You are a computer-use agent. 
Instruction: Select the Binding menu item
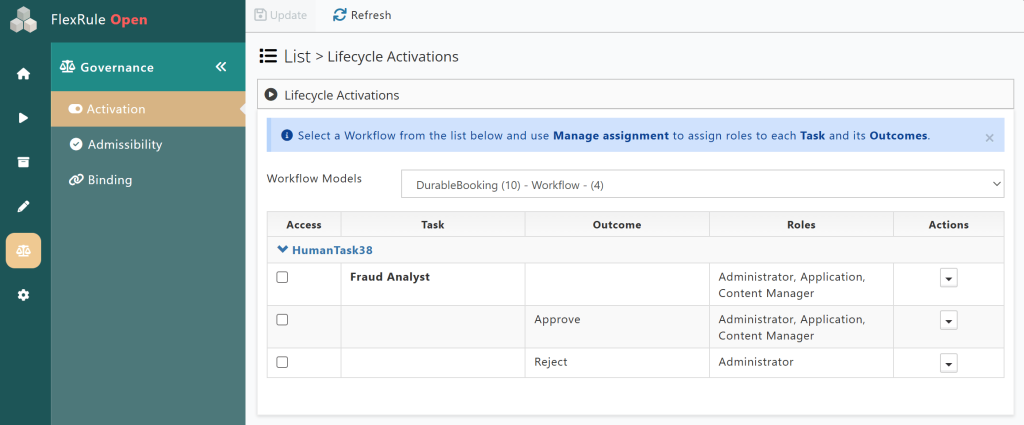pos(148,180)
